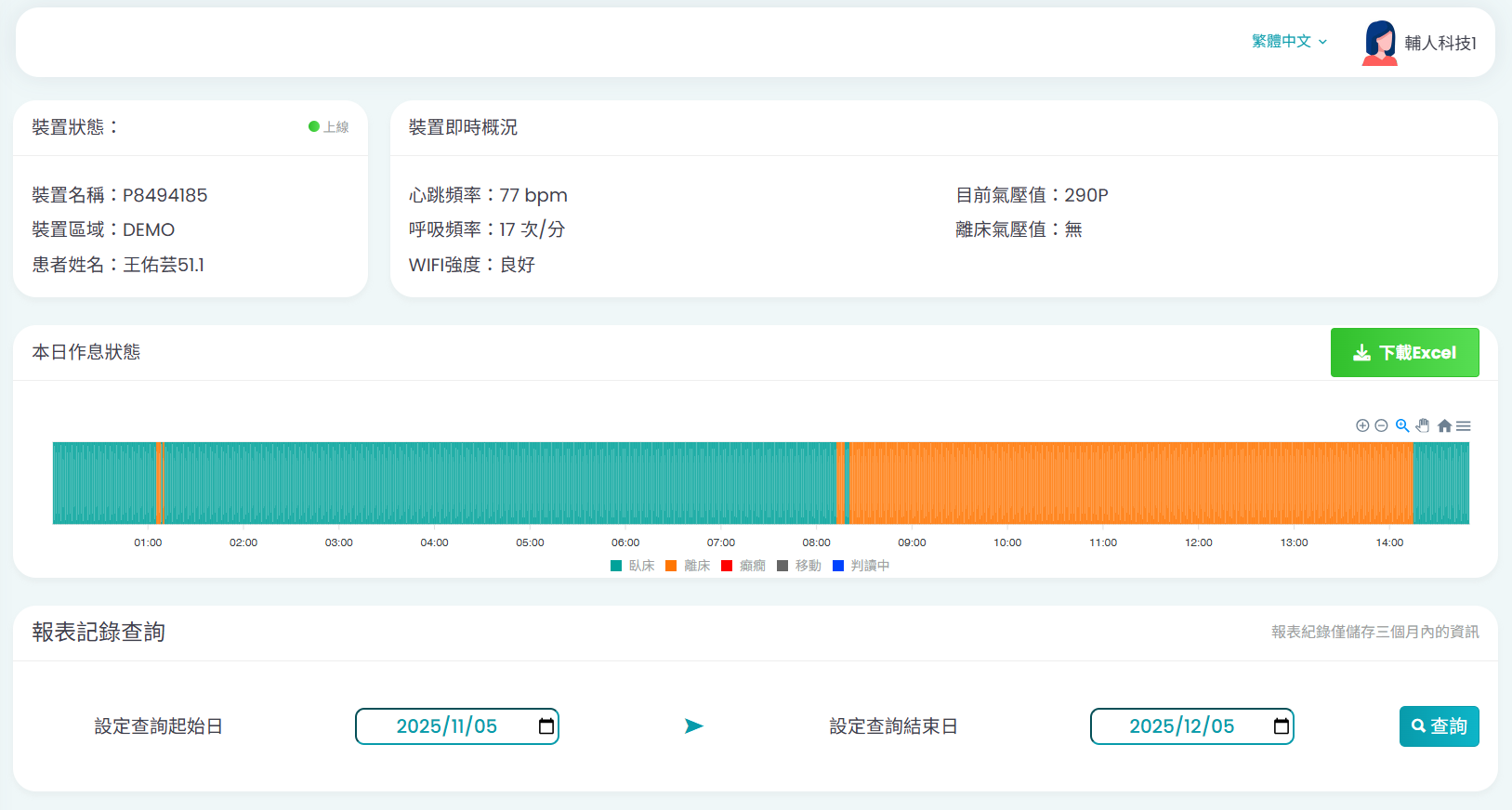Screen dimensions: 1512x810
Task: Click the 查詢 search button
Action: [x=1439, y=726]
